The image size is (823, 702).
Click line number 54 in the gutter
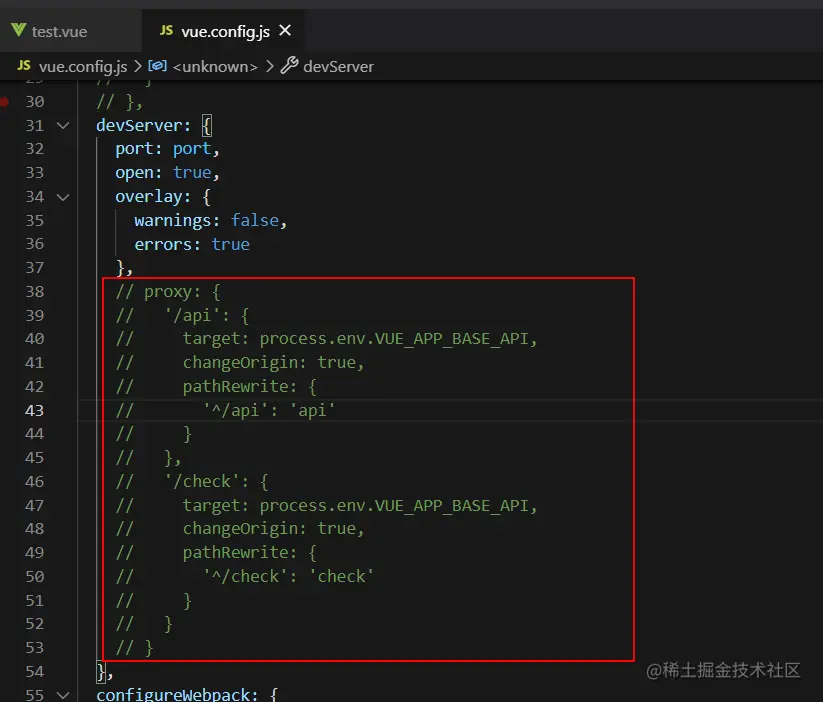click(35, 671)
